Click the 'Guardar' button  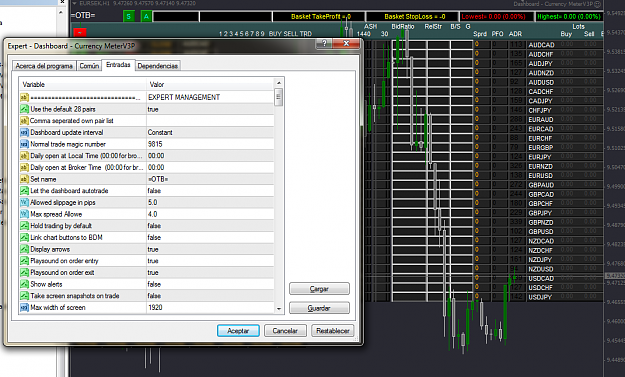coord(319,308)
